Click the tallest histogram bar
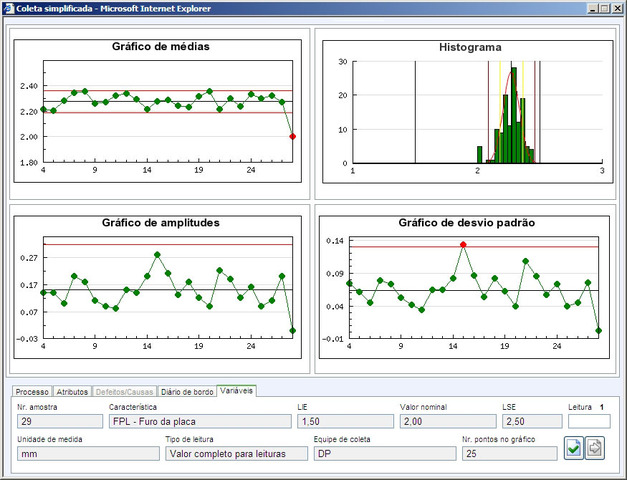The height and width of the screenshot is (480, 627). coord(514,115)
